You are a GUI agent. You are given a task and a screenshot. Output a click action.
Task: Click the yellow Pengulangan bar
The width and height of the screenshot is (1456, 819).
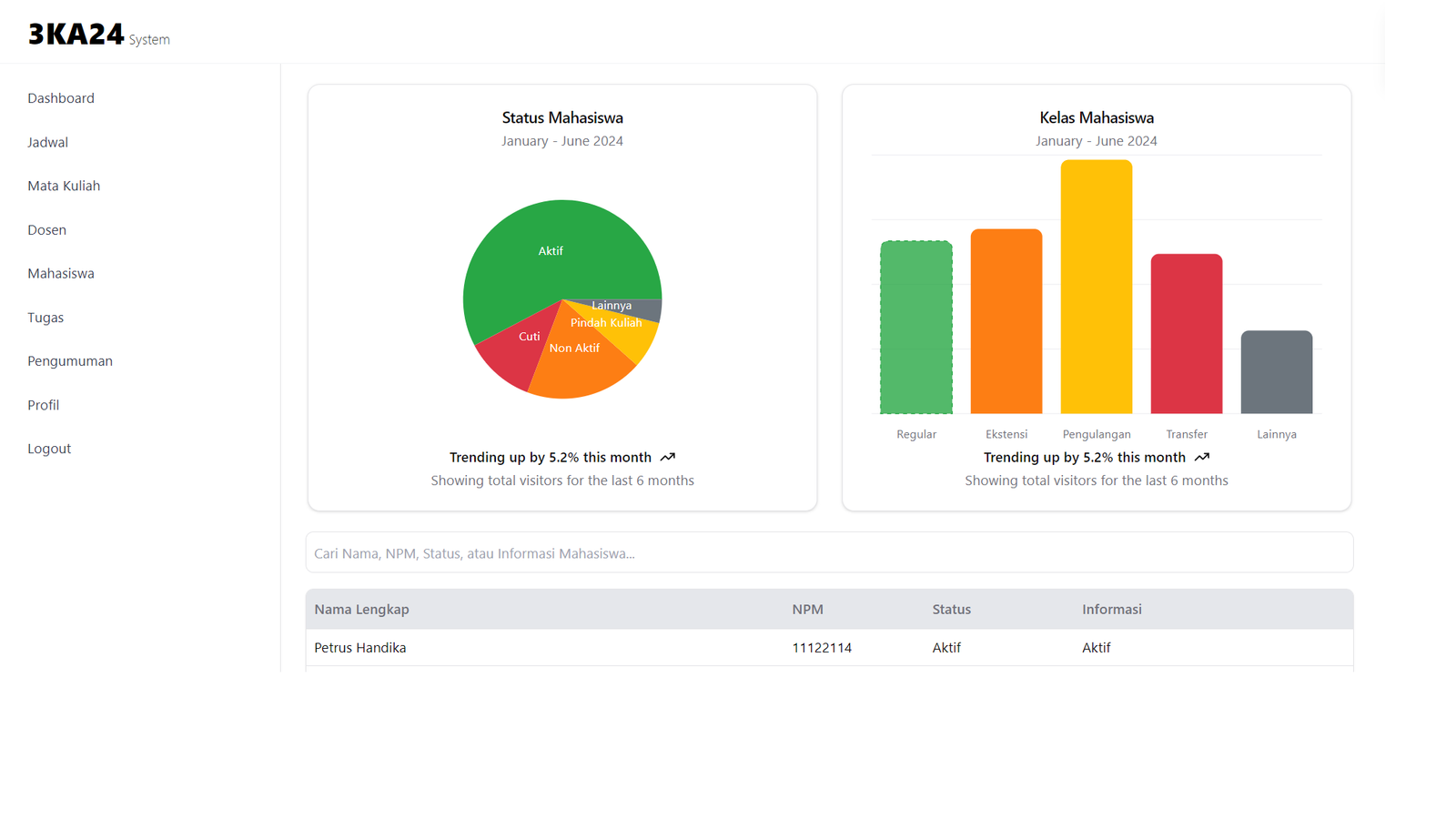click(x=1097, y=287)
